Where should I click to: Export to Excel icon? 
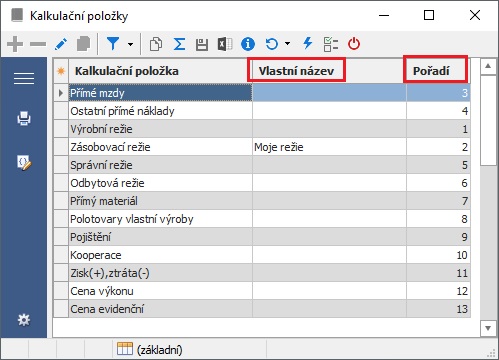click(x=225, y=44)
